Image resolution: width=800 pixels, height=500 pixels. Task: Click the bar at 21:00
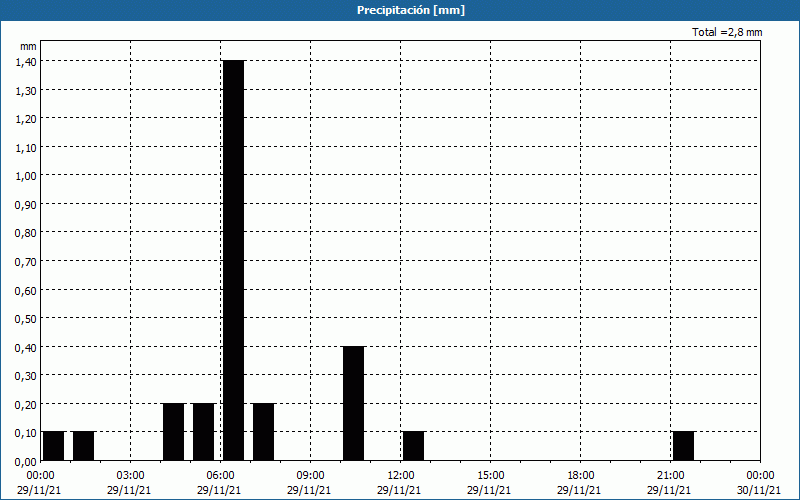pos(684,446)
